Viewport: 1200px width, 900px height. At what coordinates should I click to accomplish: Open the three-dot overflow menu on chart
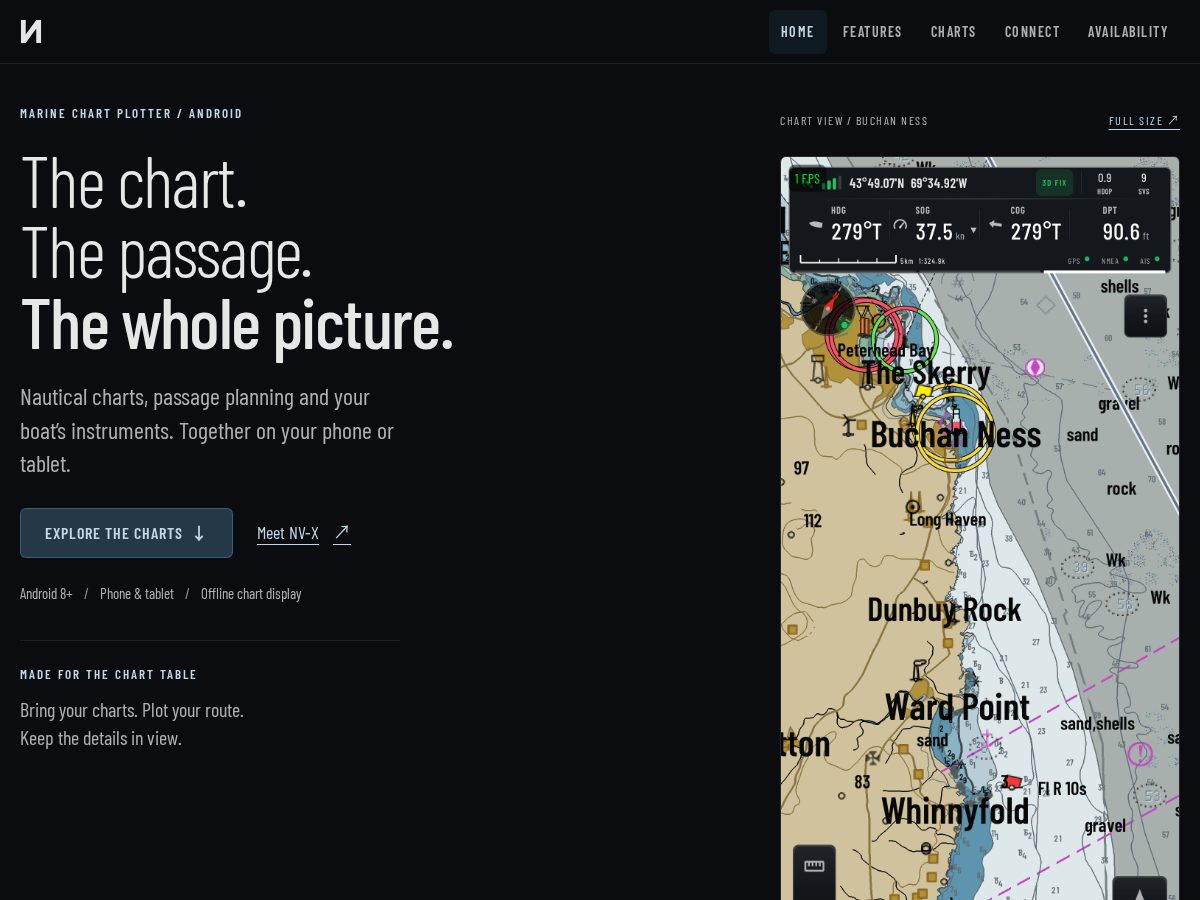[x=1145, y=316]
